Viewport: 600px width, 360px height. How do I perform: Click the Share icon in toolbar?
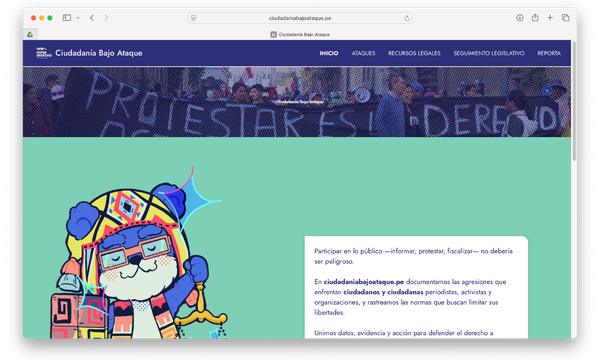tap(535, 18)
